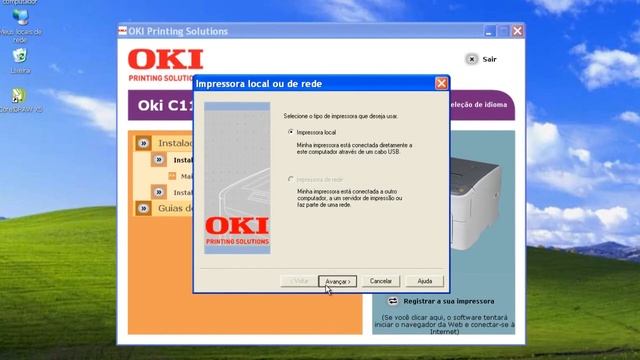Close the Impressora local ou de rede dialog
This screenshot has height=360, width=640.
coord(441,83)
